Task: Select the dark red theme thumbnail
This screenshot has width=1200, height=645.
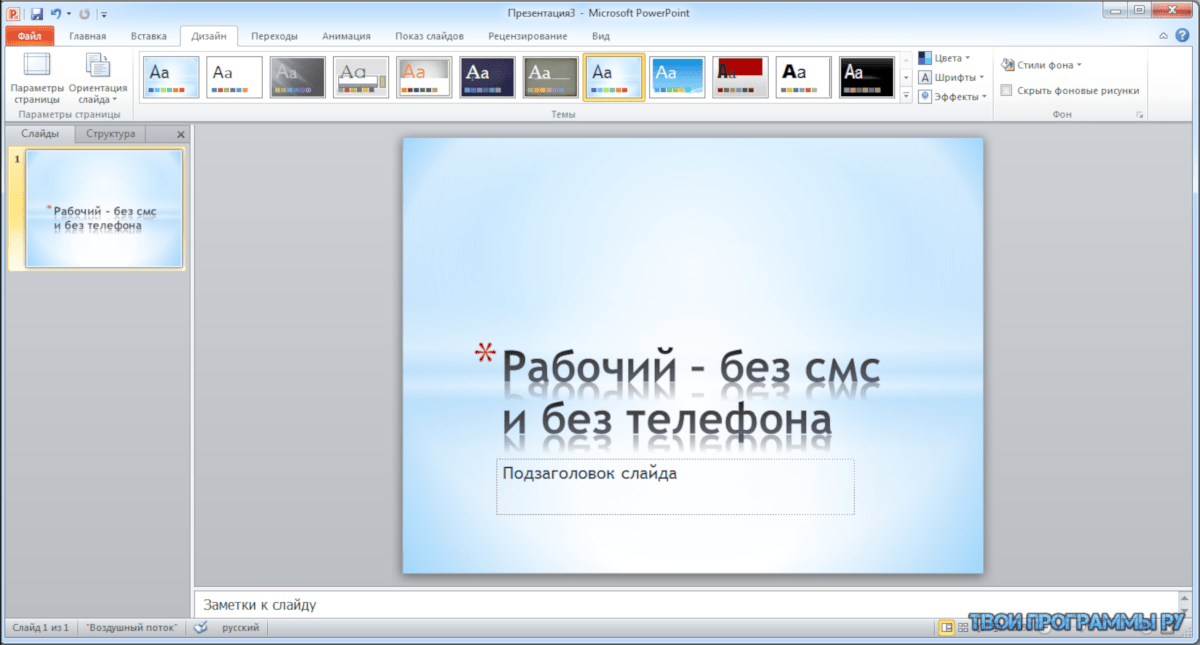Action: [x=740, y=77]
